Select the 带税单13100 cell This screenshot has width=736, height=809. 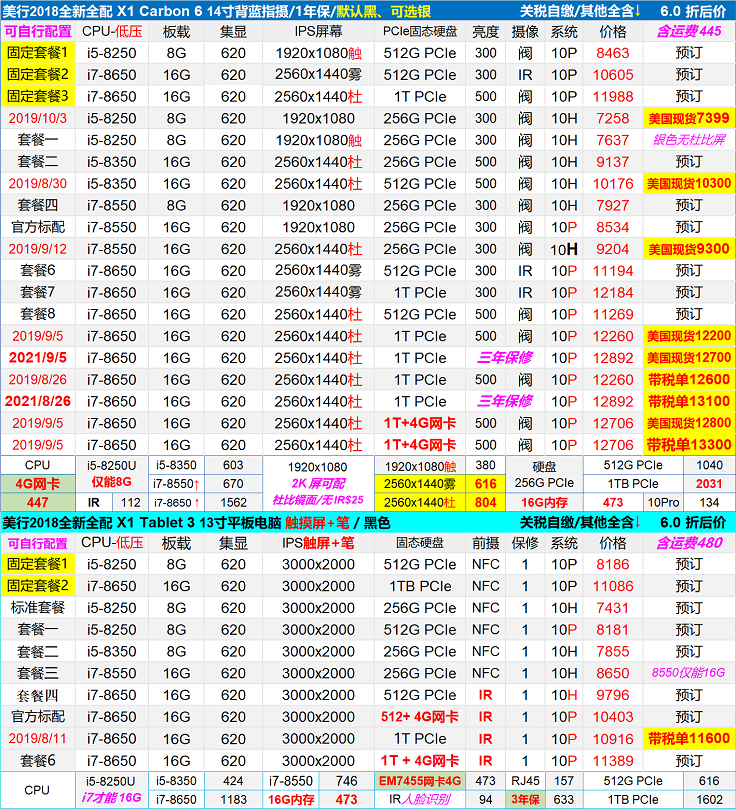688,401
